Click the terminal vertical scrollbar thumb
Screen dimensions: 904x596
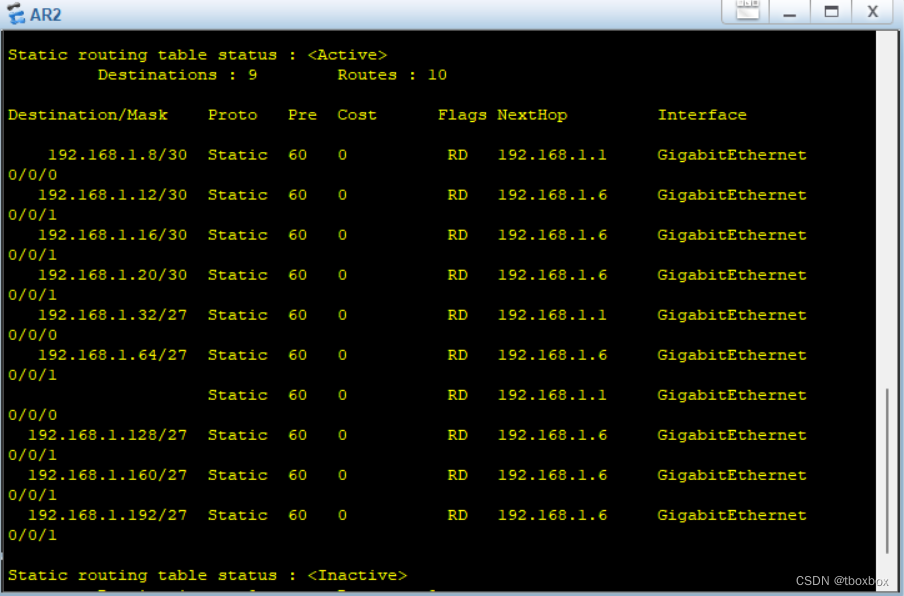pyautogui.click(x=887, y=471)
